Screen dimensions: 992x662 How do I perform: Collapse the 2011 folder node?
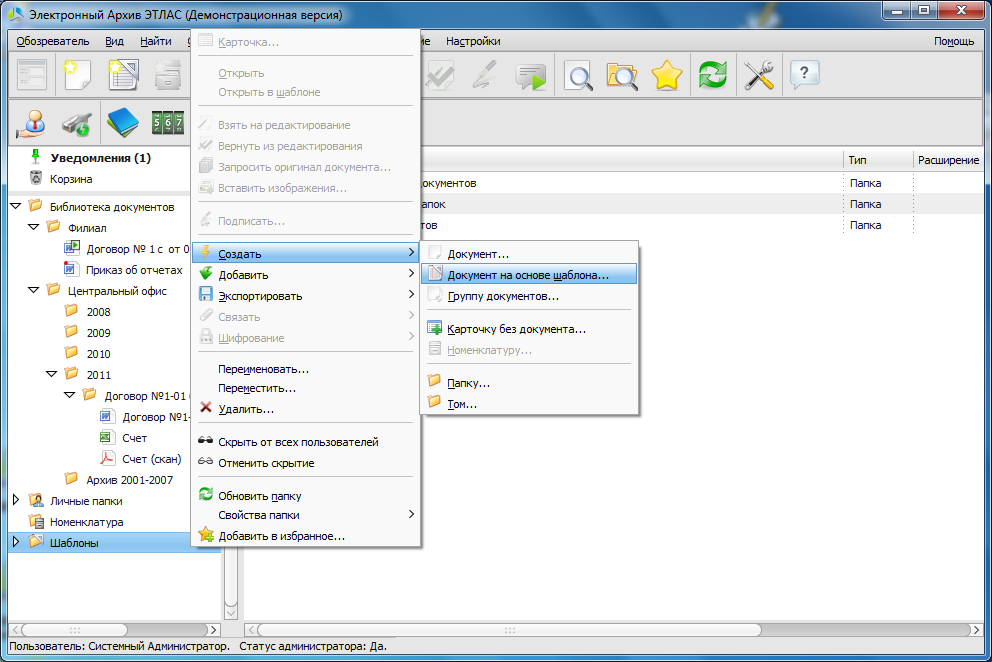(x=52, y=374)
